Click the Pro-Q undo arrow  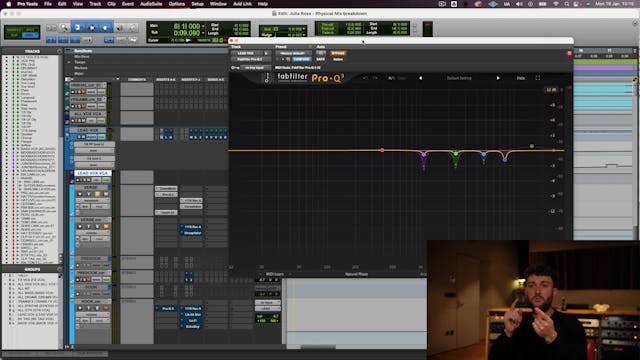tap(365, 78)
